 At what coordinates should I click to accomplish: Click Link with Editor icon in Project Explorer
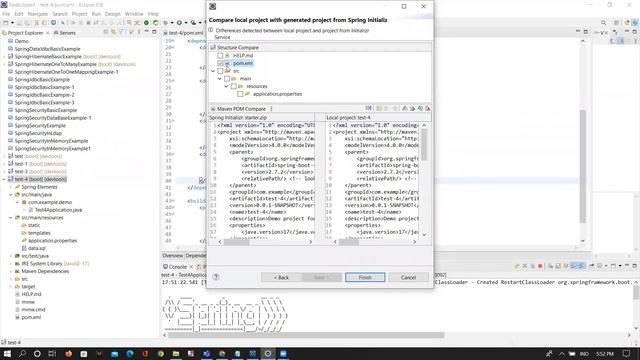[x=113, y=32]
